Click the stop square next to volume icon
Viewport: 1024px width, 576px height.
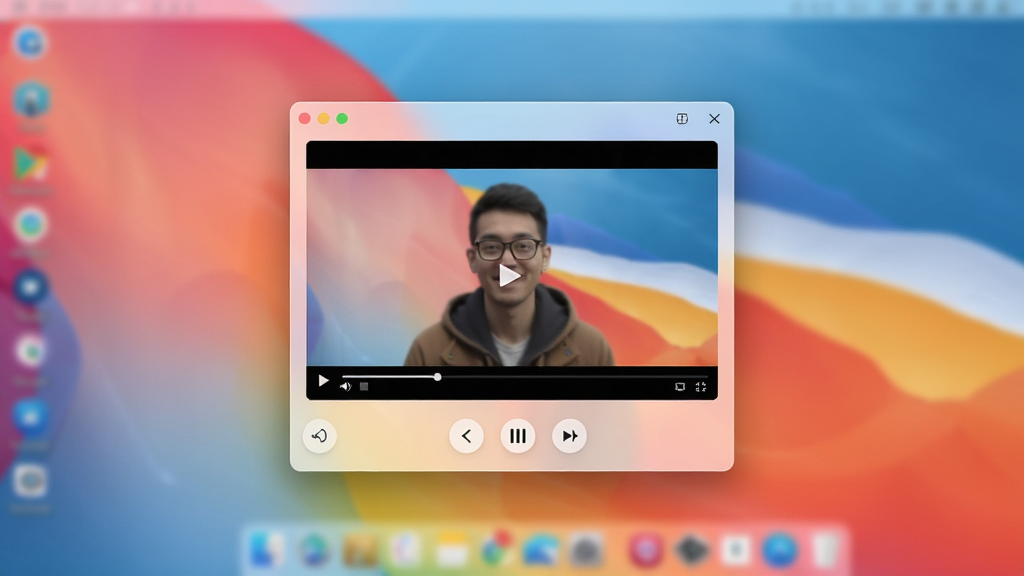364,387
